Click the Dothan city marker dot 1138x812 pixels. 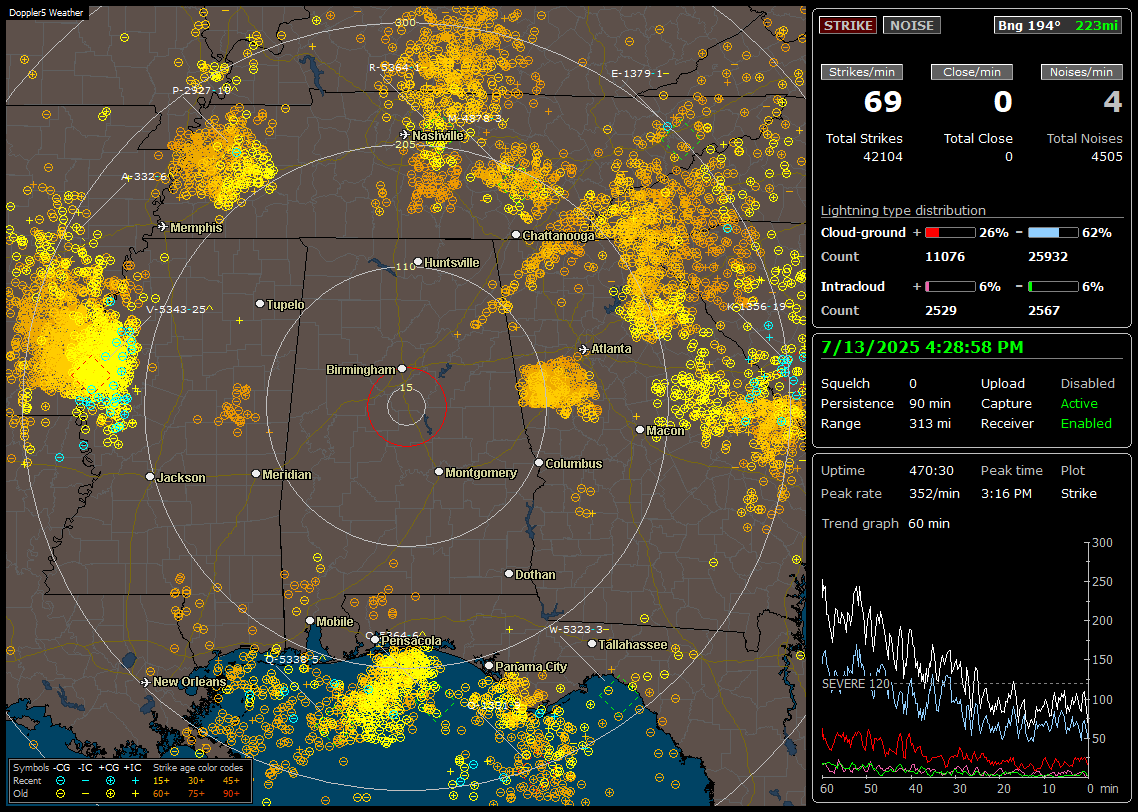pyautogui.click(x=509, y=573)
